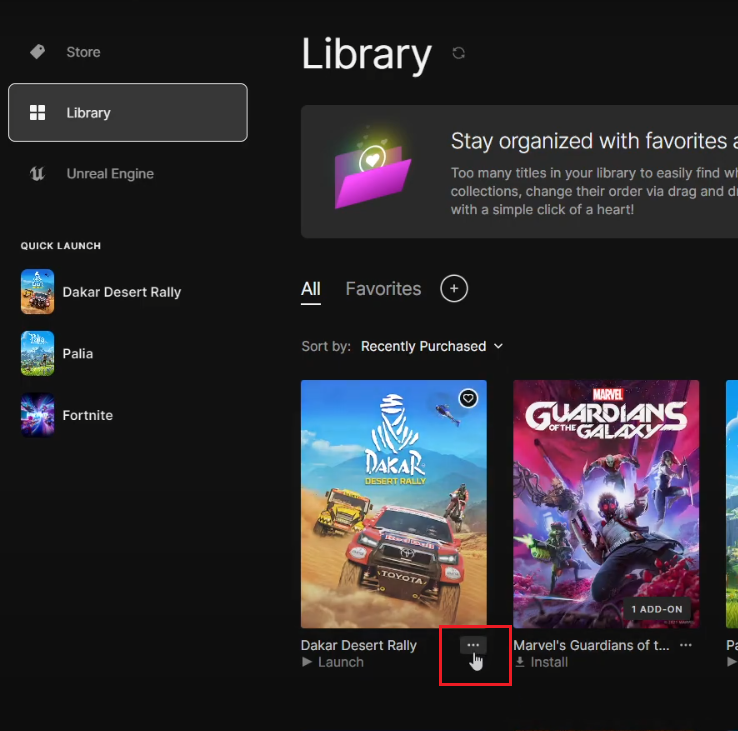Install Marvel's Guardians of the Galaxy
Viewport: 738px width, 731px height.
[x=541, y=662]
